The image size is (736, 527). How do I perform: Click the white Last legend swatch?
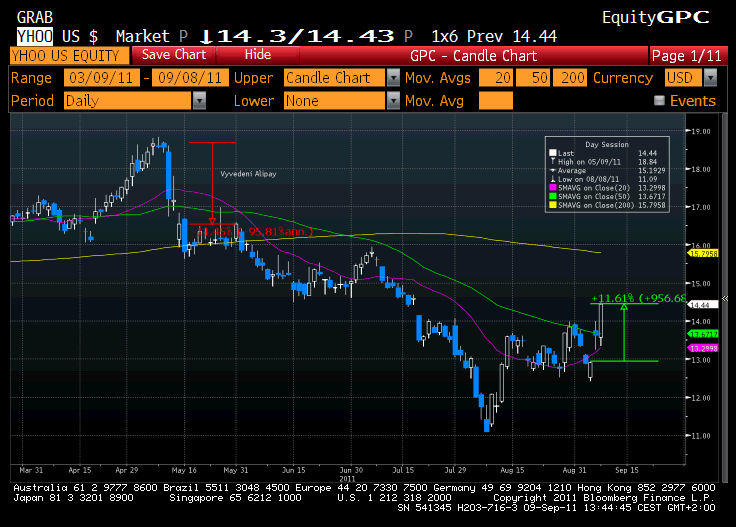[552, 153]
